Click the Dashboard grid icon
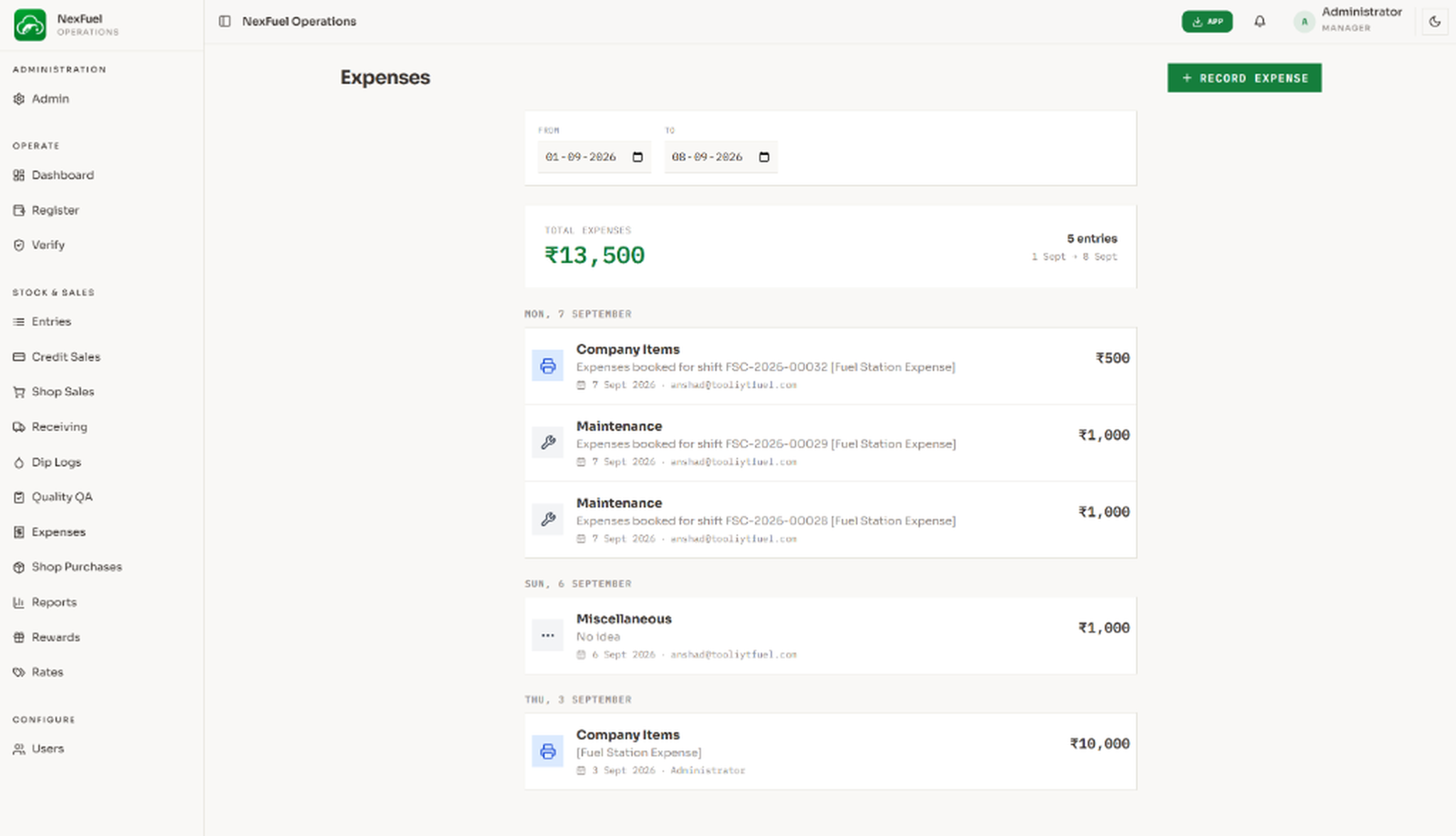This screenshot has width=1456, height=836. (x=19, y=175)
